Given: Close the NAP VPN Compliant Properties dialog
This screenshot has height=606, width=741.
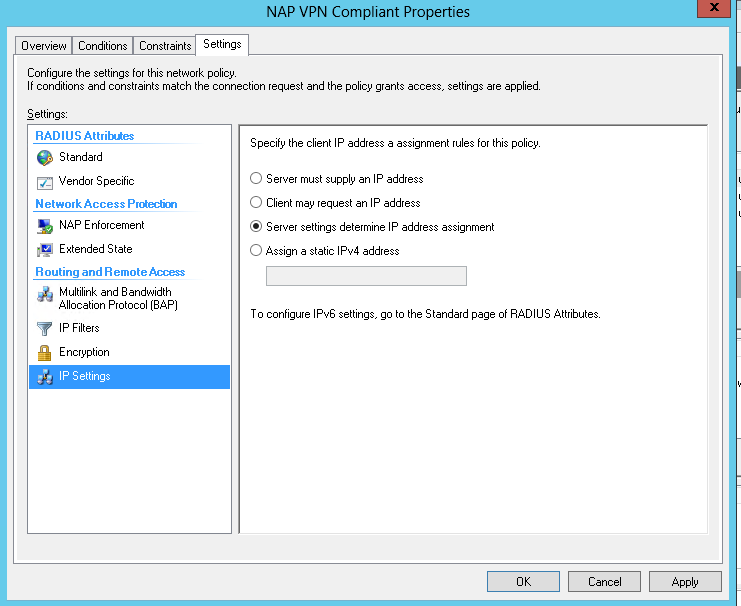Looking at the screenshot, I should (x=714, y=8).
